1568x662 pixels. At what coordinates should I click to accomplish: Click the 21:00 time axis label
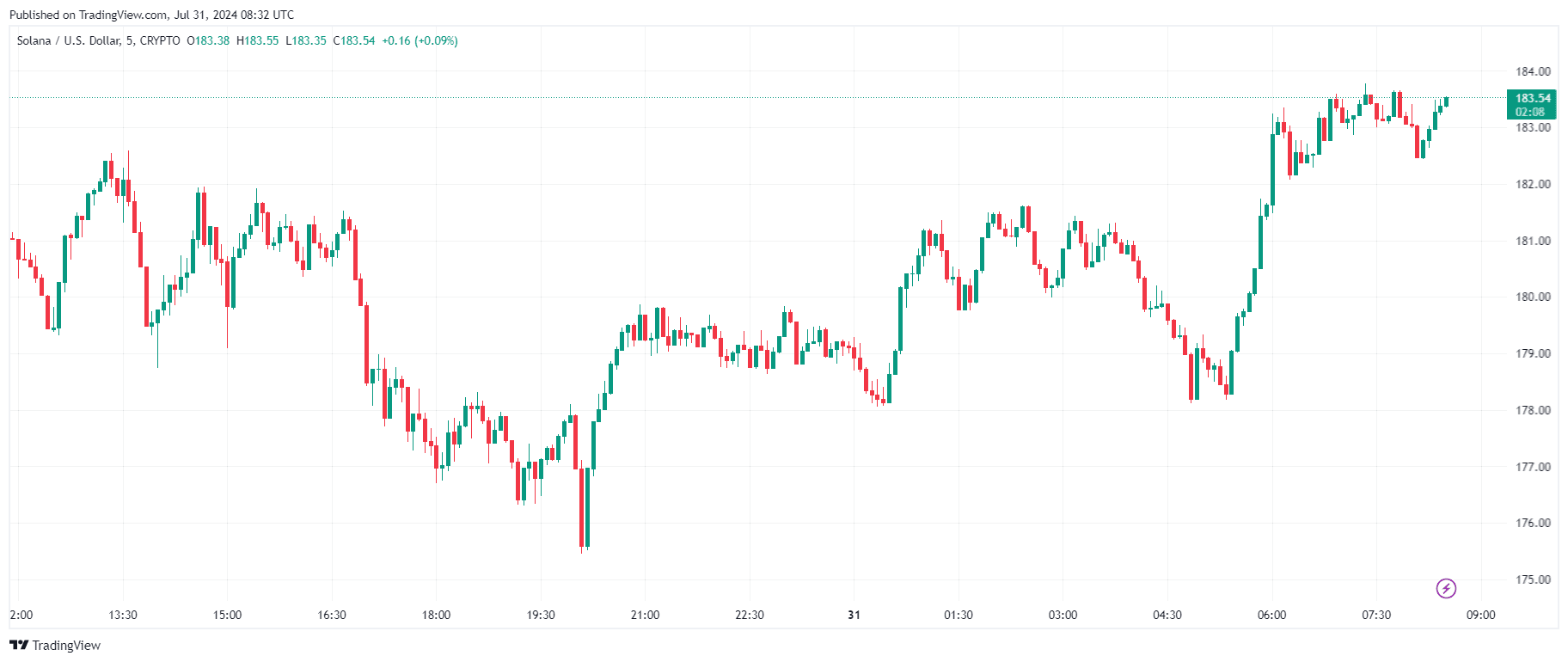point(645,615)
